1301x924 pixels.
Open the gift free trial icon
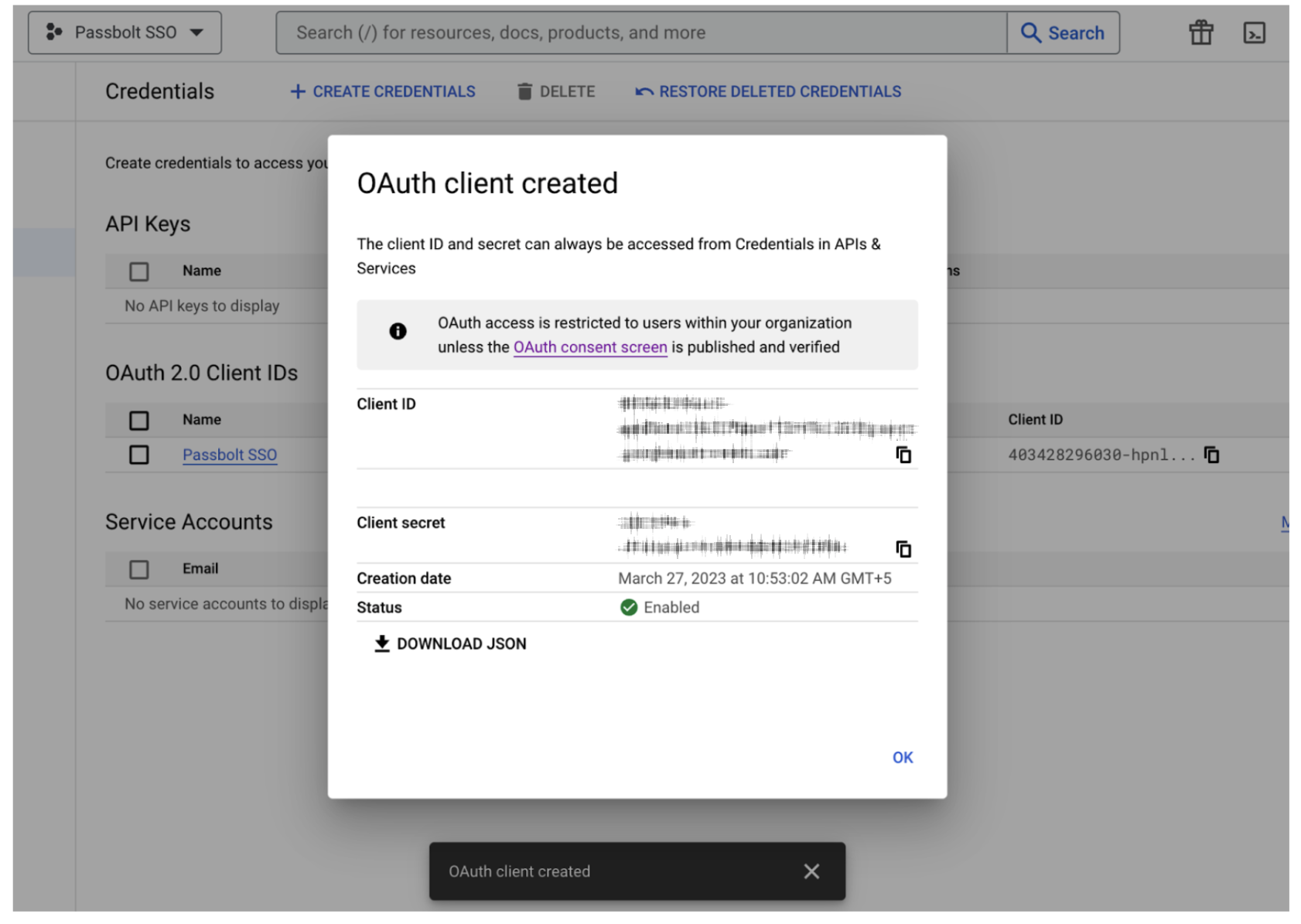pyautogui.click(x=1200, y=32)
